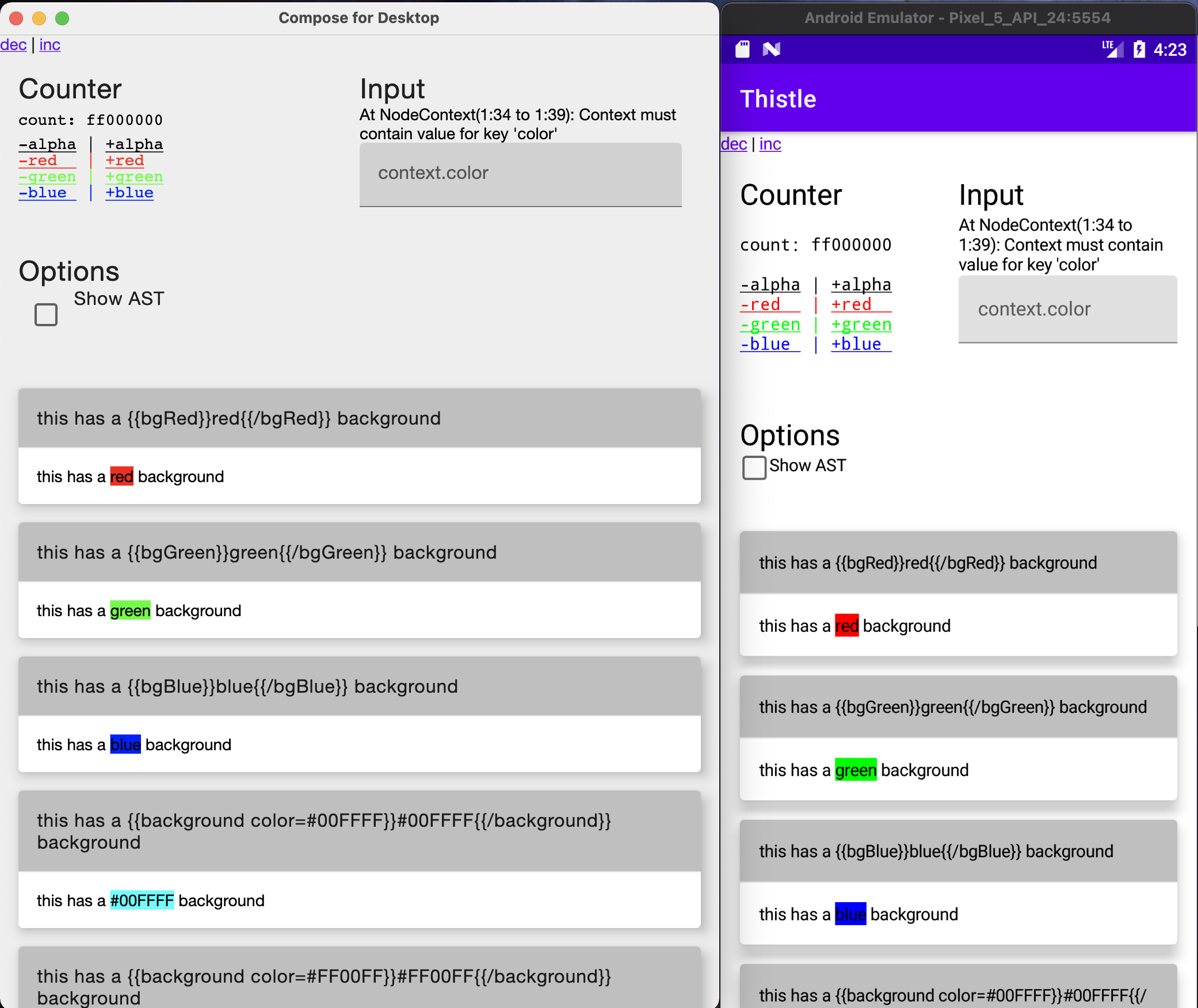Click the Android N notification icon
Screen dimensions: 1198x1008
[x=771, y=49]
